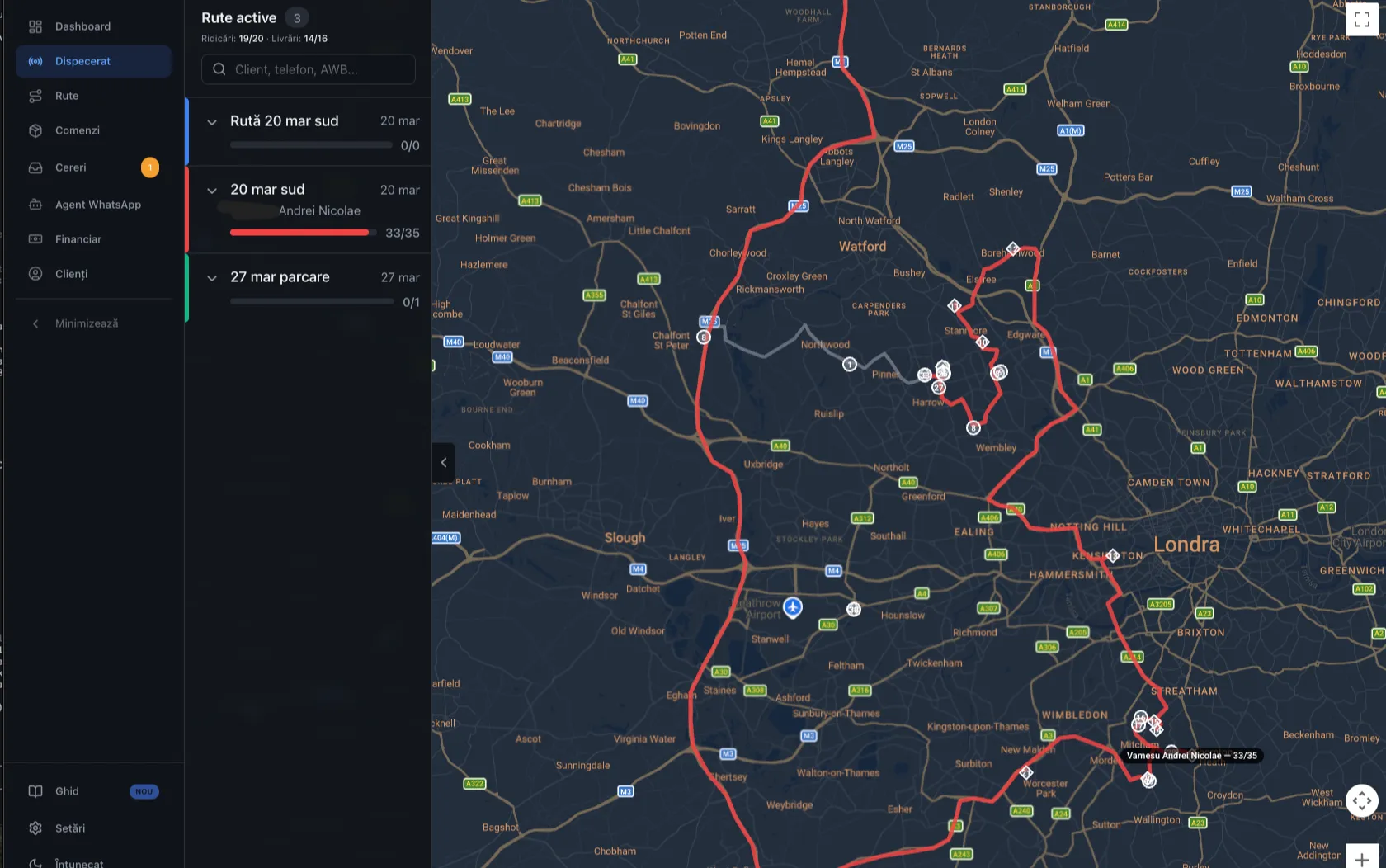Viewport: 1386px width, 868px height.
Task: Collapse the sidebar with Minimizează
Action: [78, 323]
